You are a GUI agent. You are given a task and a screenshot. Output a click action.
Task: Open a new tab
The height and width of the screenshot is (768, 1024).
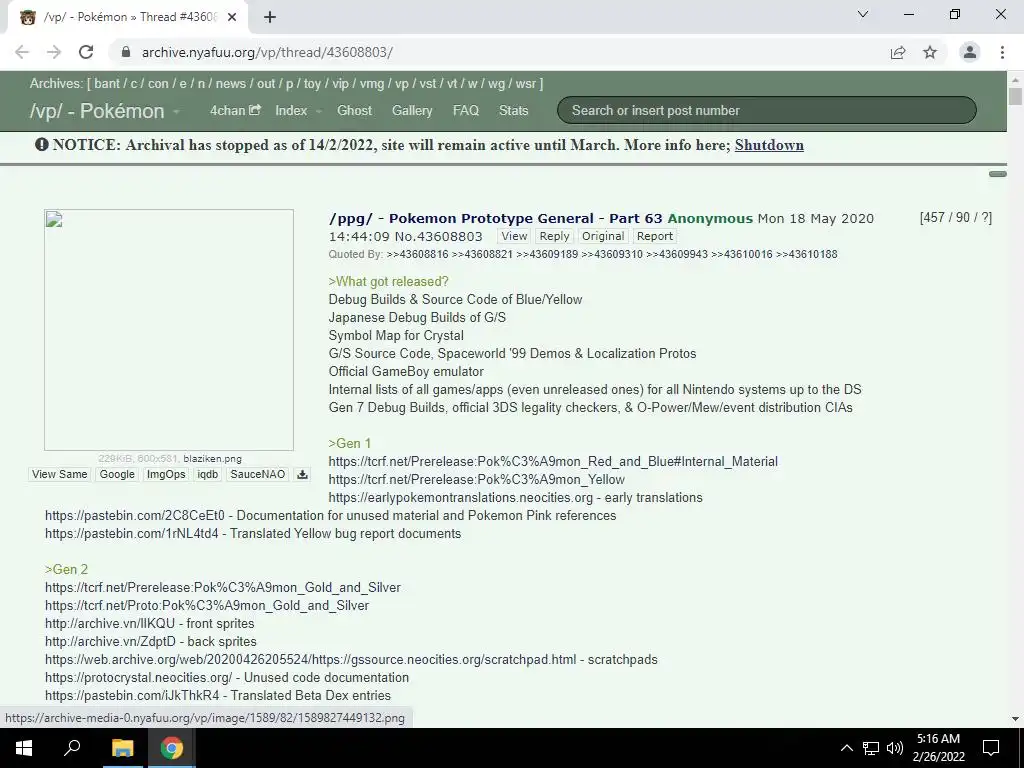(270, 18)
